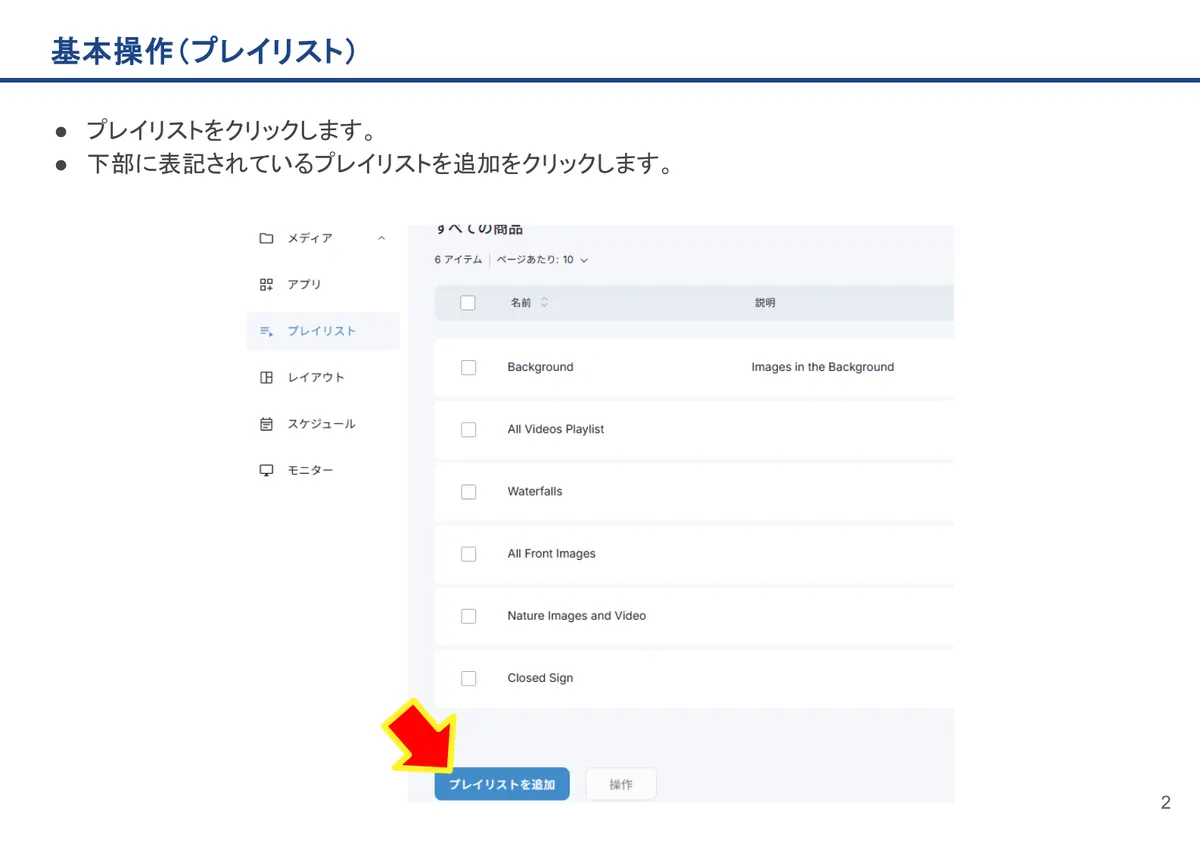Check the All Front Images checkbox
Viewport: 1200px width, 849px height.
click(468, 554)
